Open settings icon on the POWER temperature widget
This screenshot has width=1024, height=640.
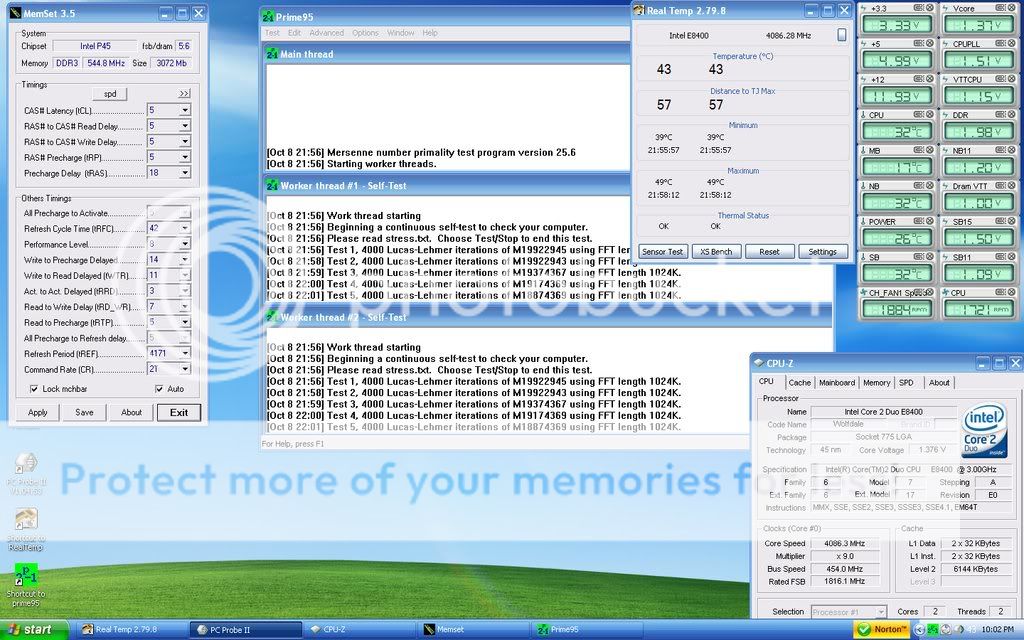pos(918,221)
